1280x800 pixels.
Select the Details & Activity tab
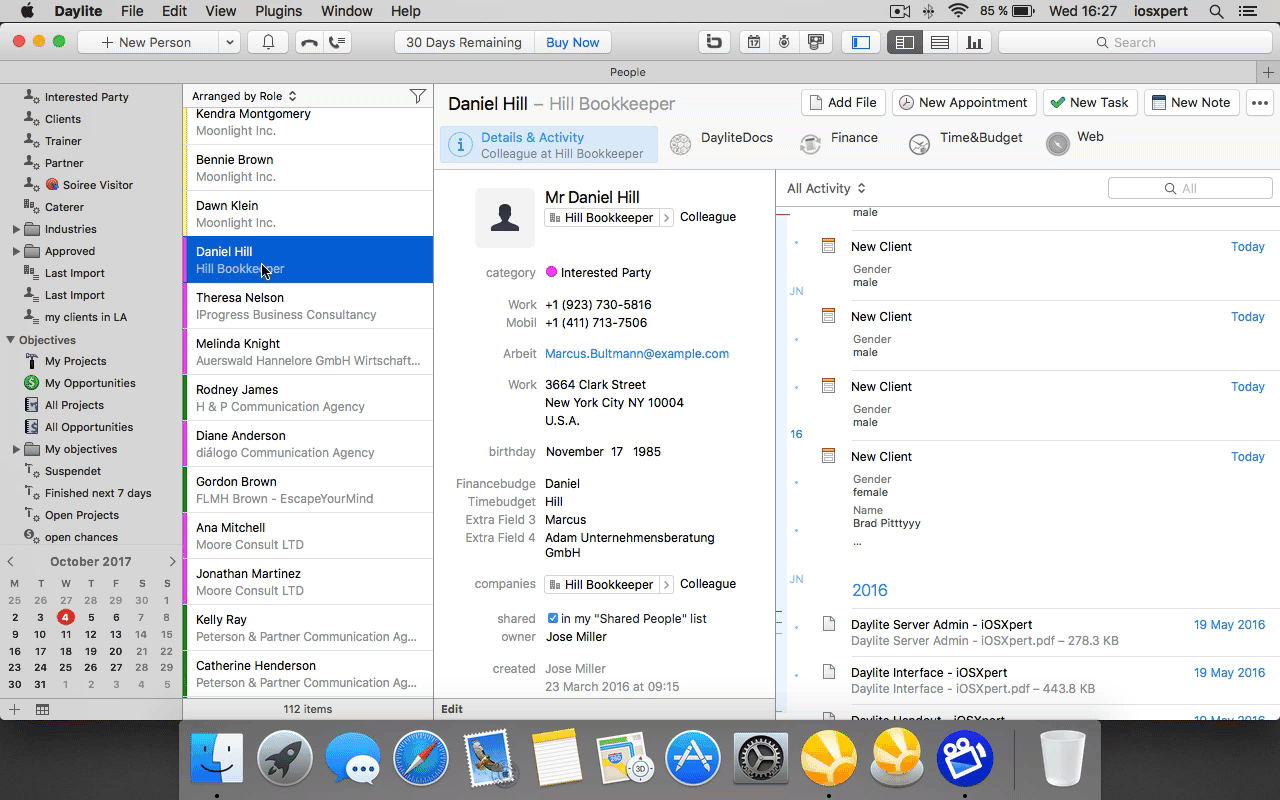[x=549, y=144]
